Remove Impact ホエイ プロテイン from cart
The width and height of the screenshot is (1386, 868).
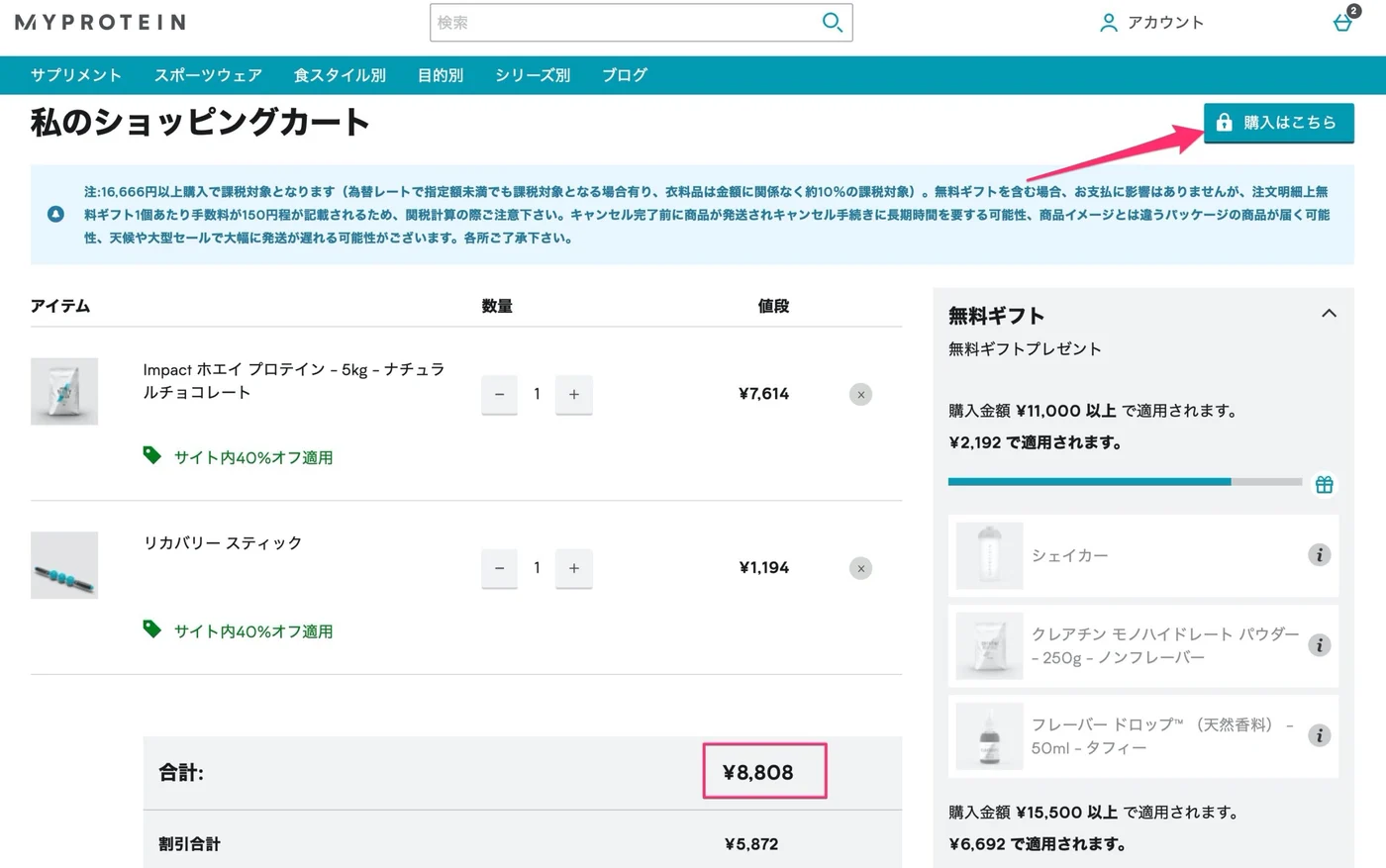(860, 394)
